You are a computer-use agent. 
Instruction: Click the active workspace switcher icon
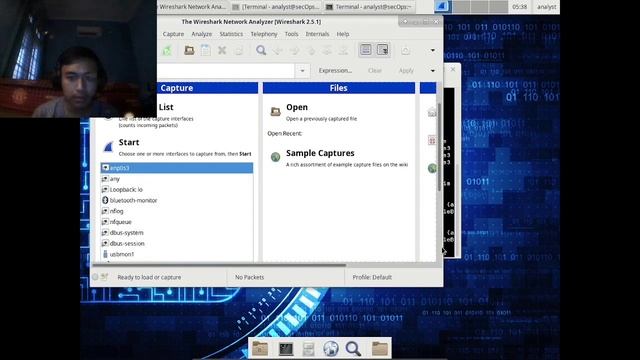click(x=443, y=7)
